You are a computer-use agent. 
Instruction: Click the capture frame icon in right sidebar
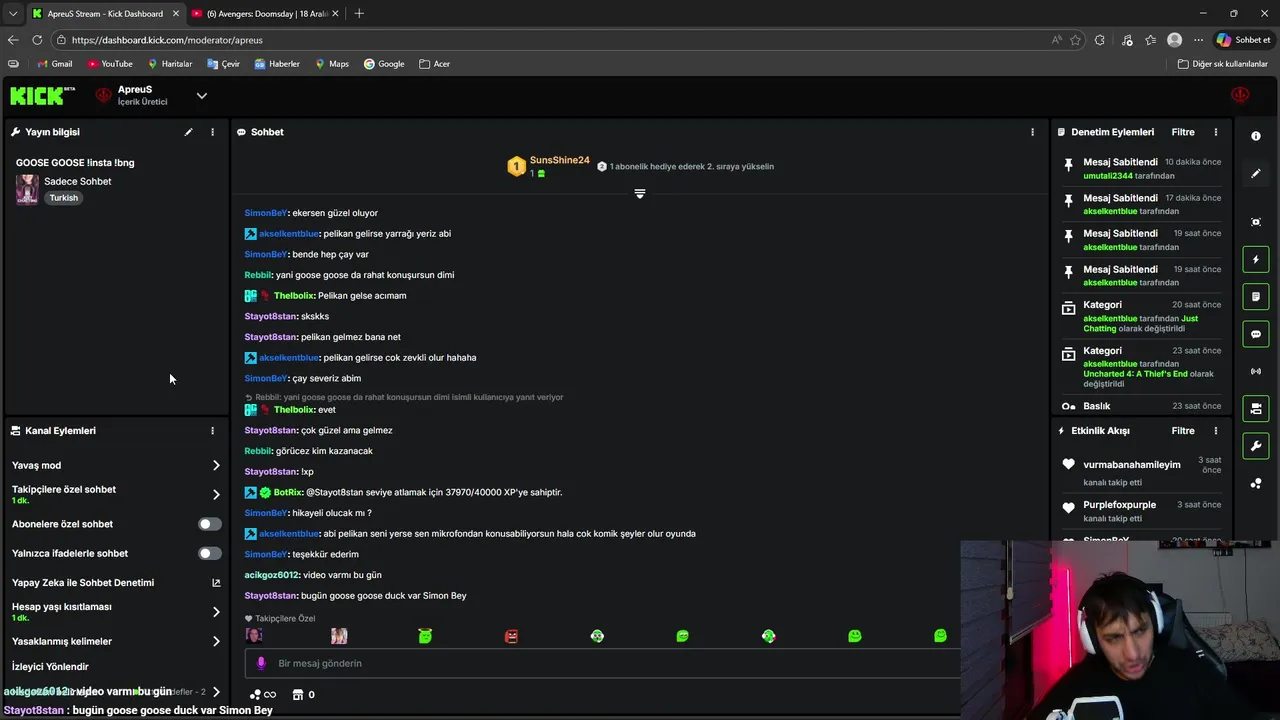[x=1256, y=222]
